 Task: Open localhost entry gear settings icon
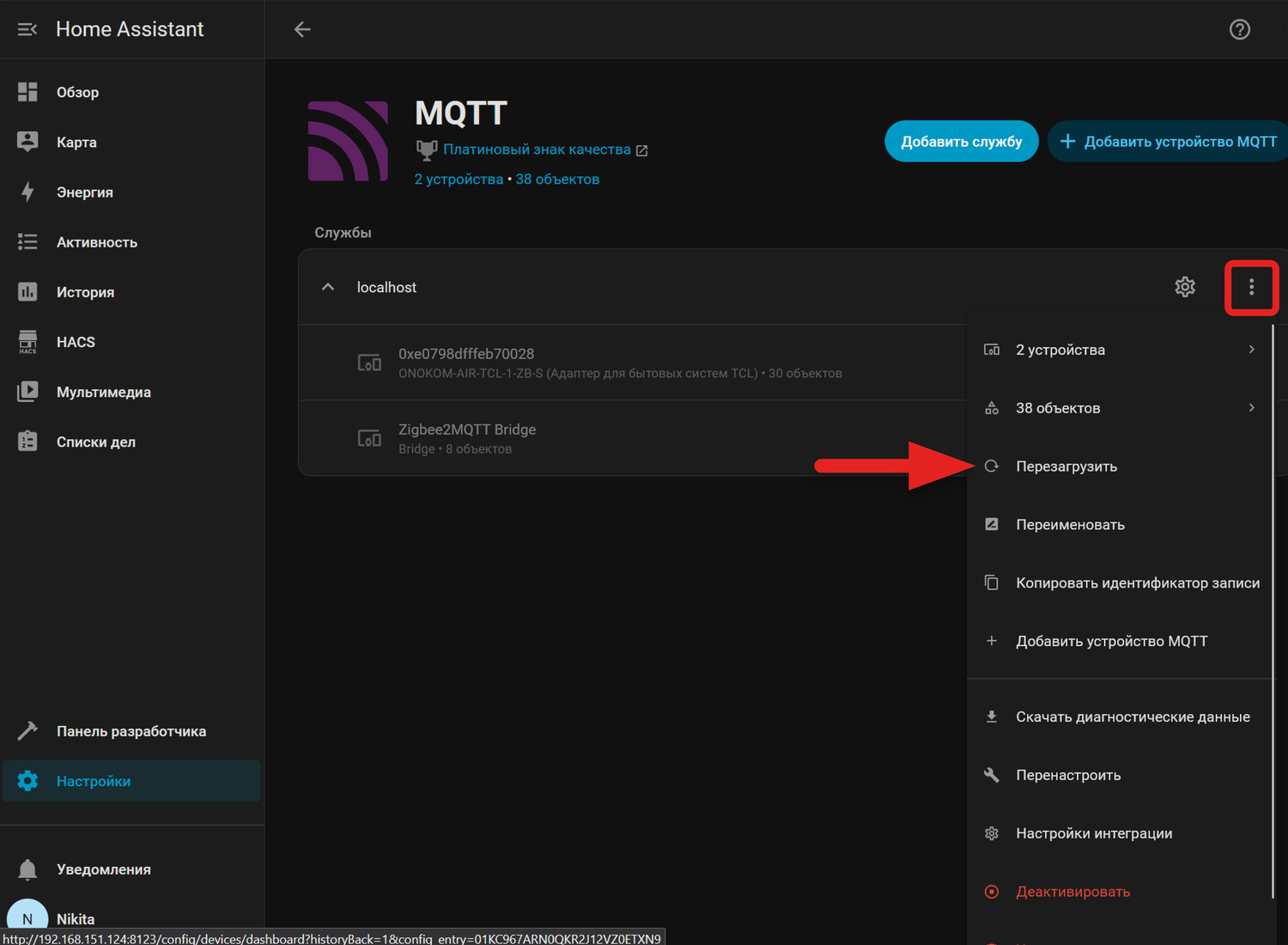pyautogui.click(x=1185, y=287)
